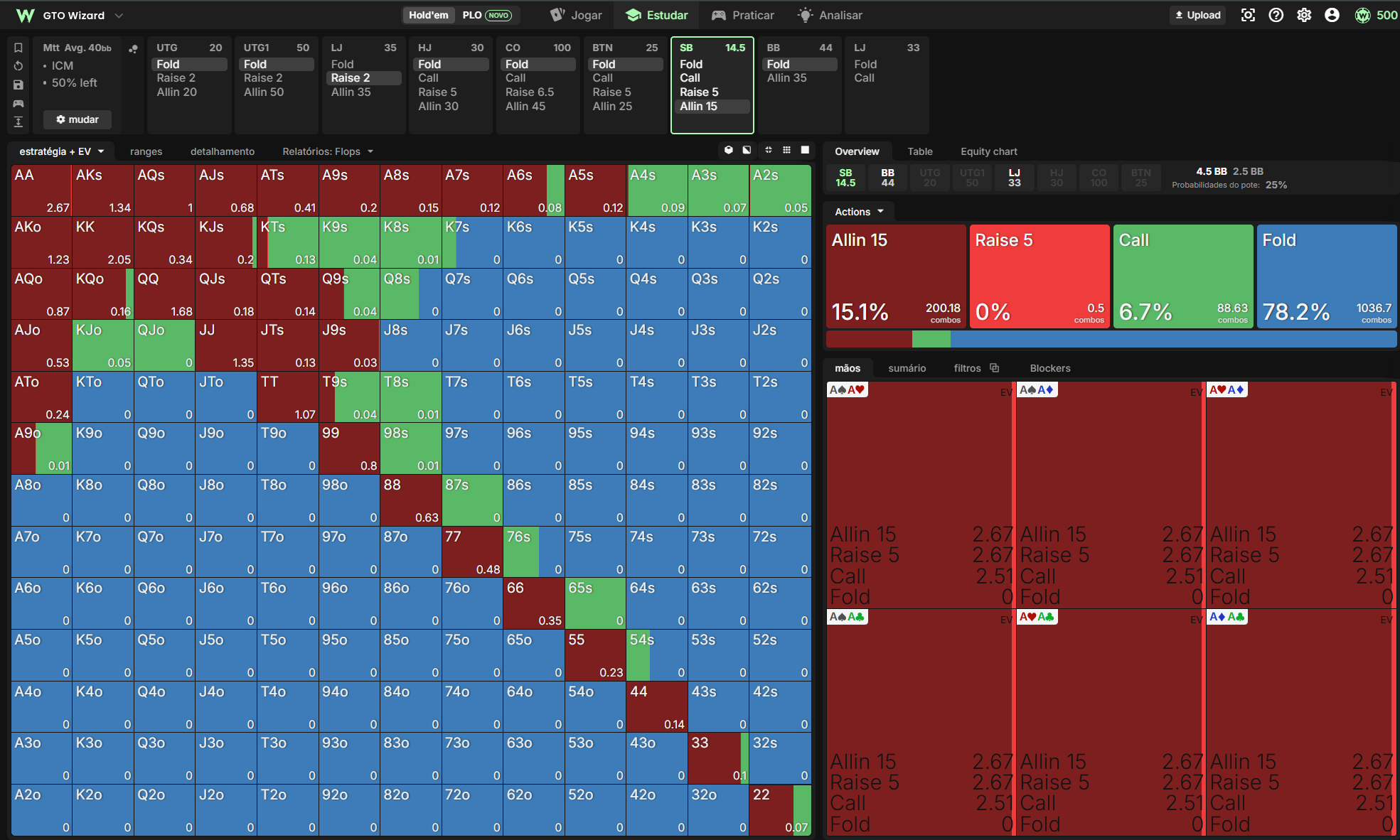Switch to the Equity chart tab
1400x840 pixels.
[988, 151]
